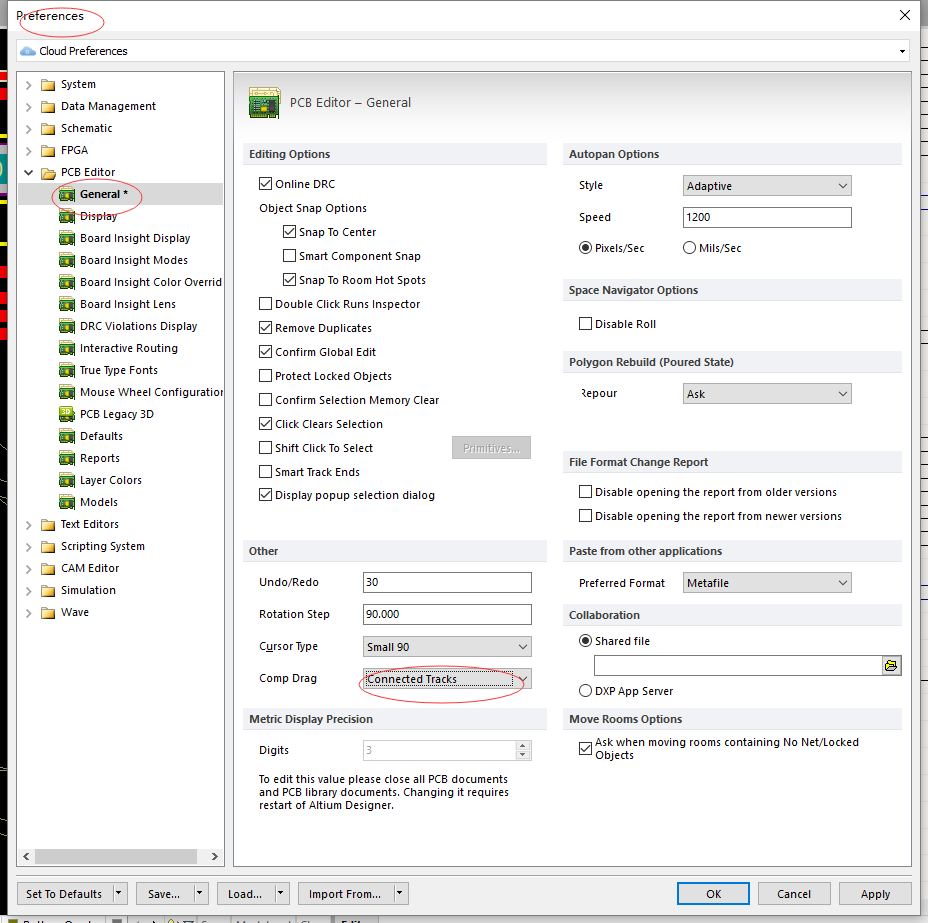Uncheck Snap To Center

pyautogui.click(x=289, y=232)
